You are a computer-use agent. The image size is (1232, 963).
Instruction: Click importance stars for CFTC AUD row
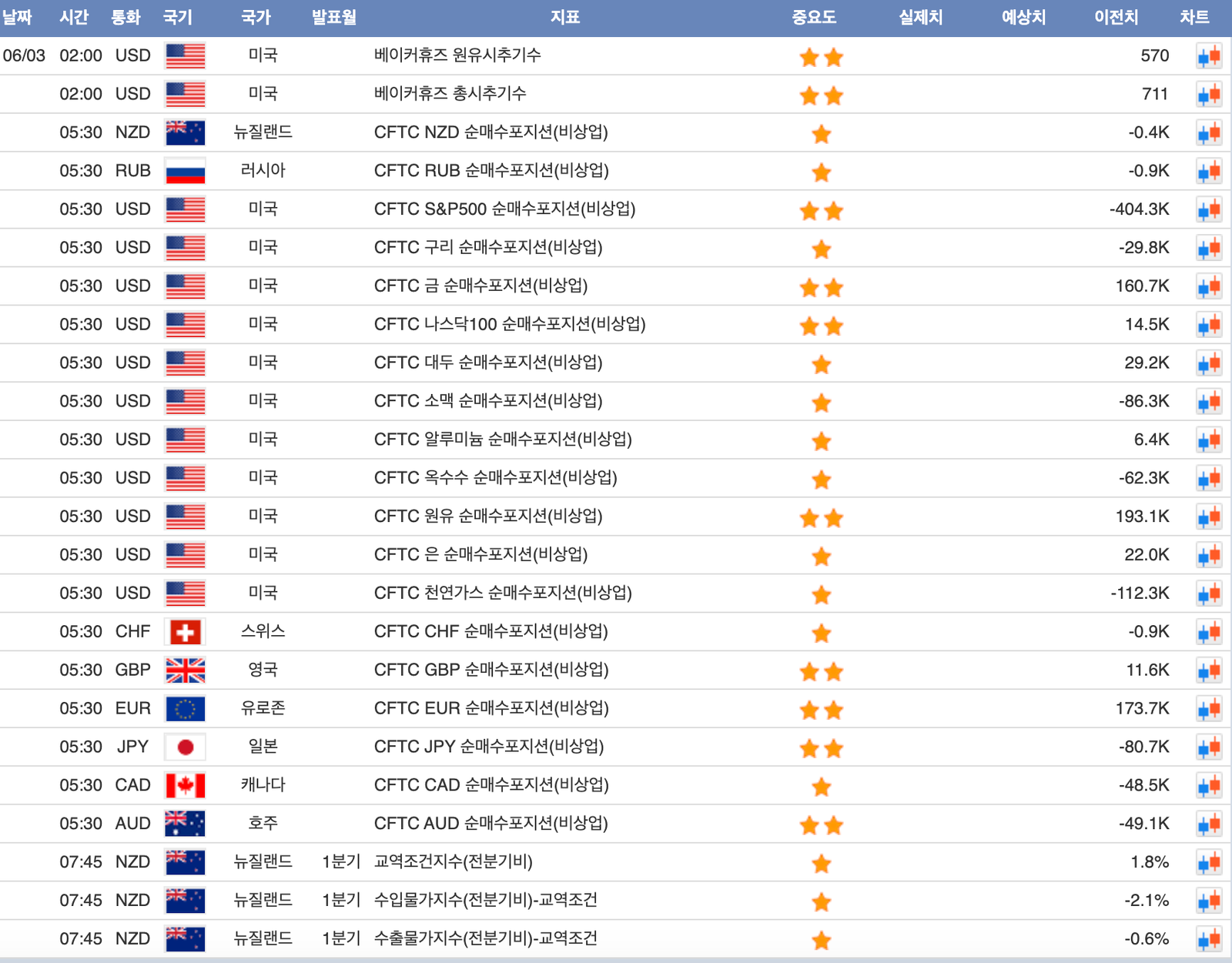(822, 825)
